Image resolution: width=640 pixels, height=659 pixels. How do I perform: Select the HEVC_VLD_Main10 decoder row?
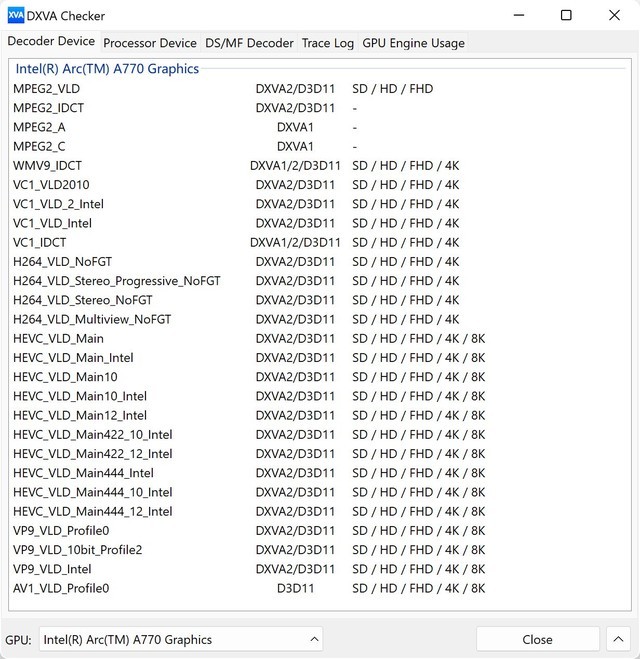[x=319, y=377]
